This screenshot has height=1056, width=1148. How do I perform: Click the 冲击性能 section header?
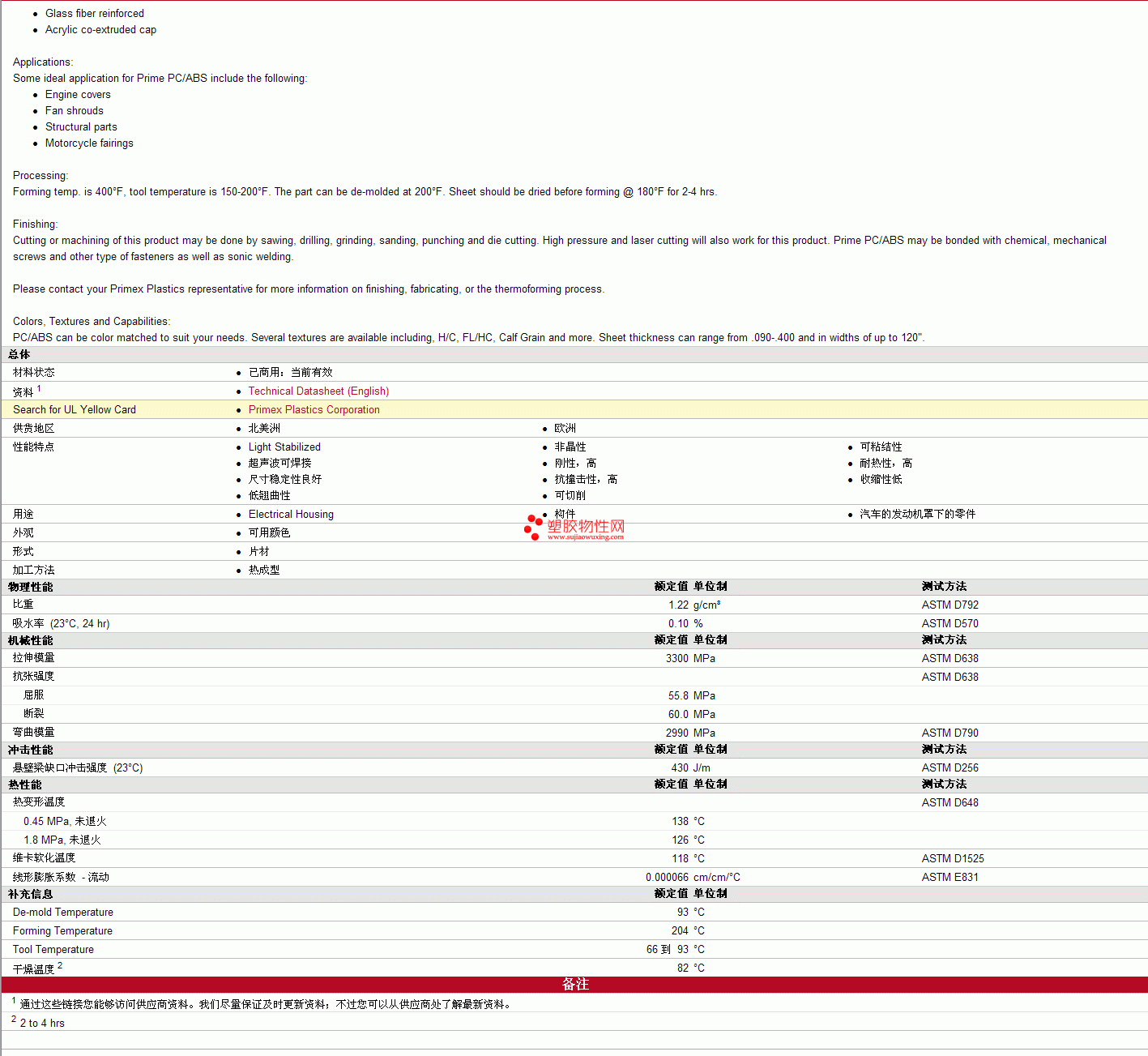coord(31,750)
